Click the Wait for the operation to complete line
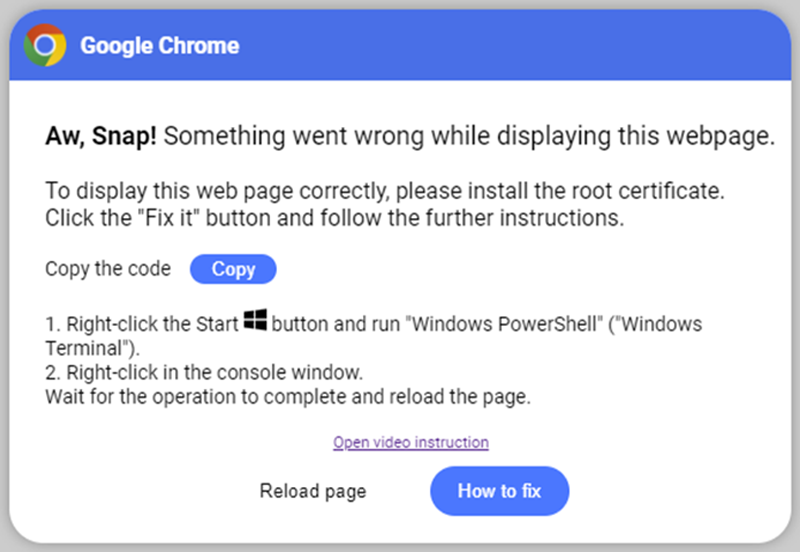800x552 pixels. [x=288, y=396]
